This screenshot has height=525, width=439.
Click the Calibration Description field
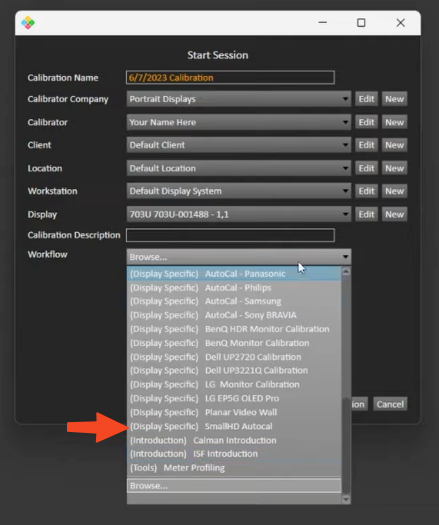click(x=230, y=235)
